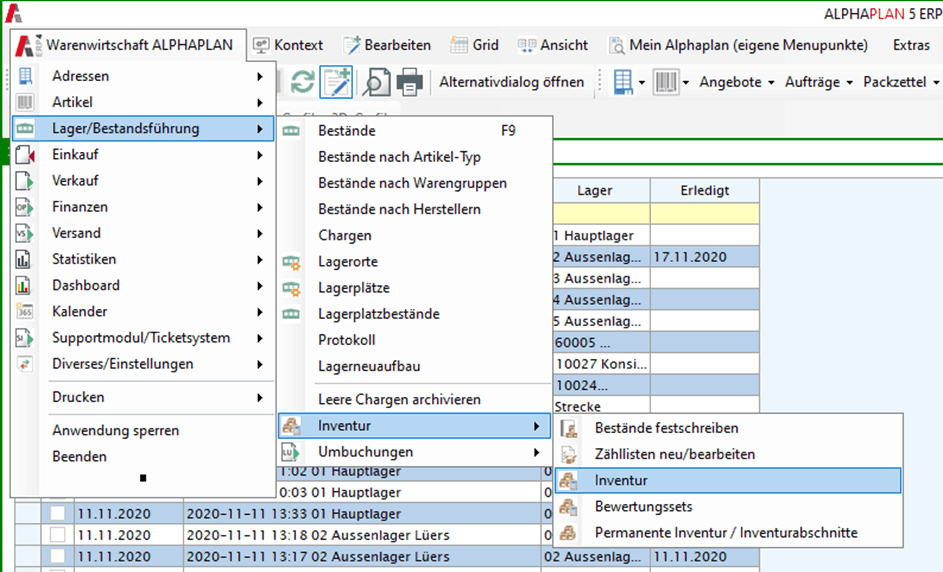
Task: Click the Bewertungssets icon
Action: click(569, 506)
